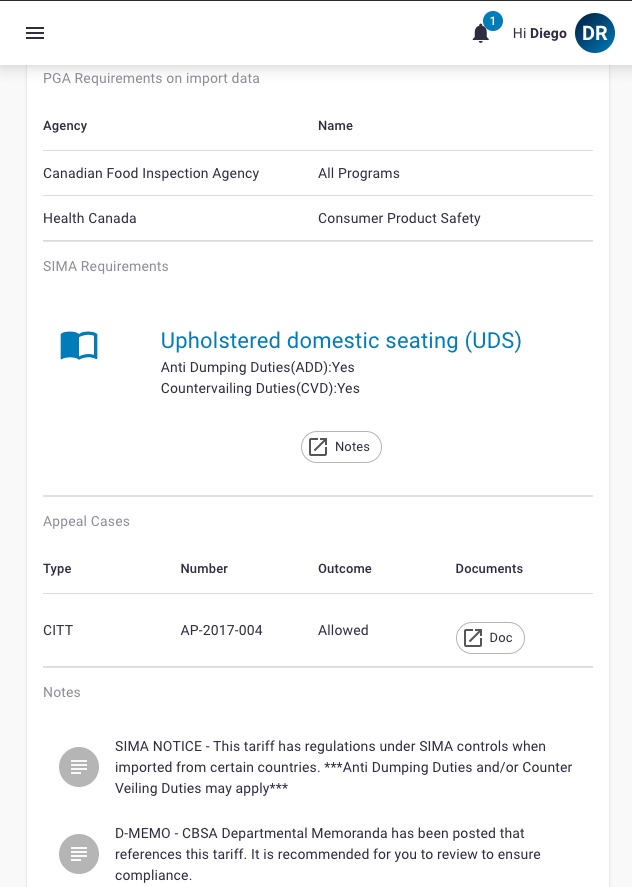Click the SIMA NOTICE note icon
The width and height of the screenshot is (632, 887).
[79, 767]
